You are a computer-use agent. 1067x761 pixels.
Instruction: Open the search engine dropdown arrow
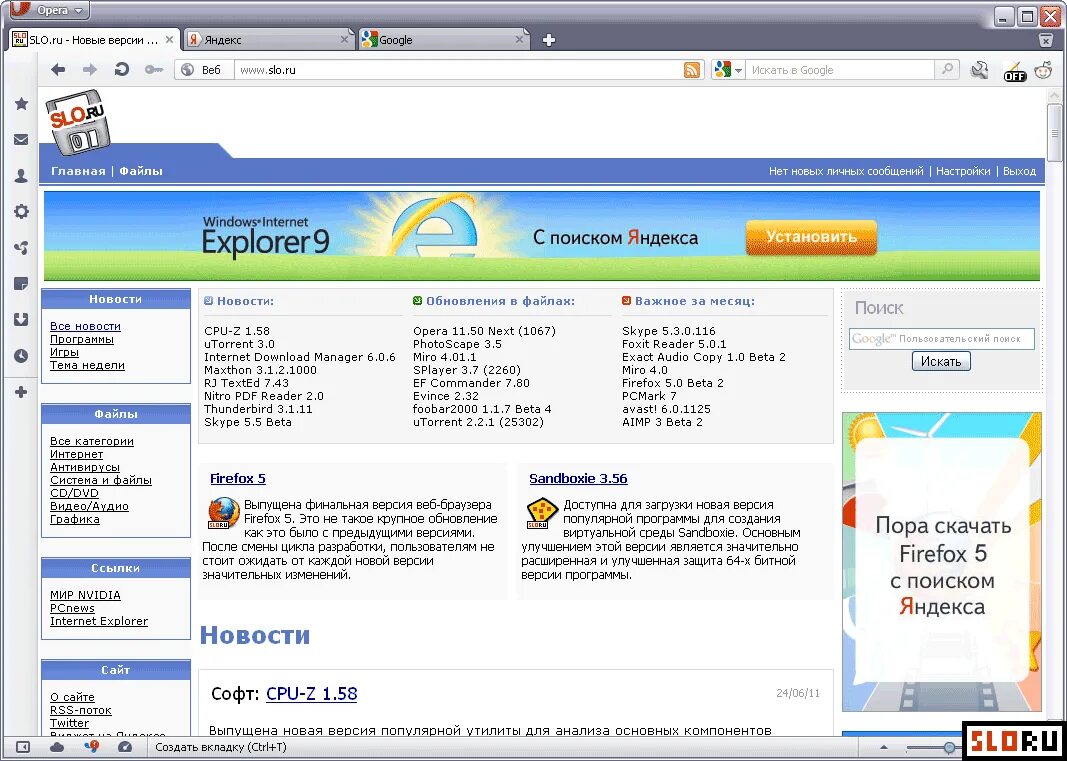738,70
